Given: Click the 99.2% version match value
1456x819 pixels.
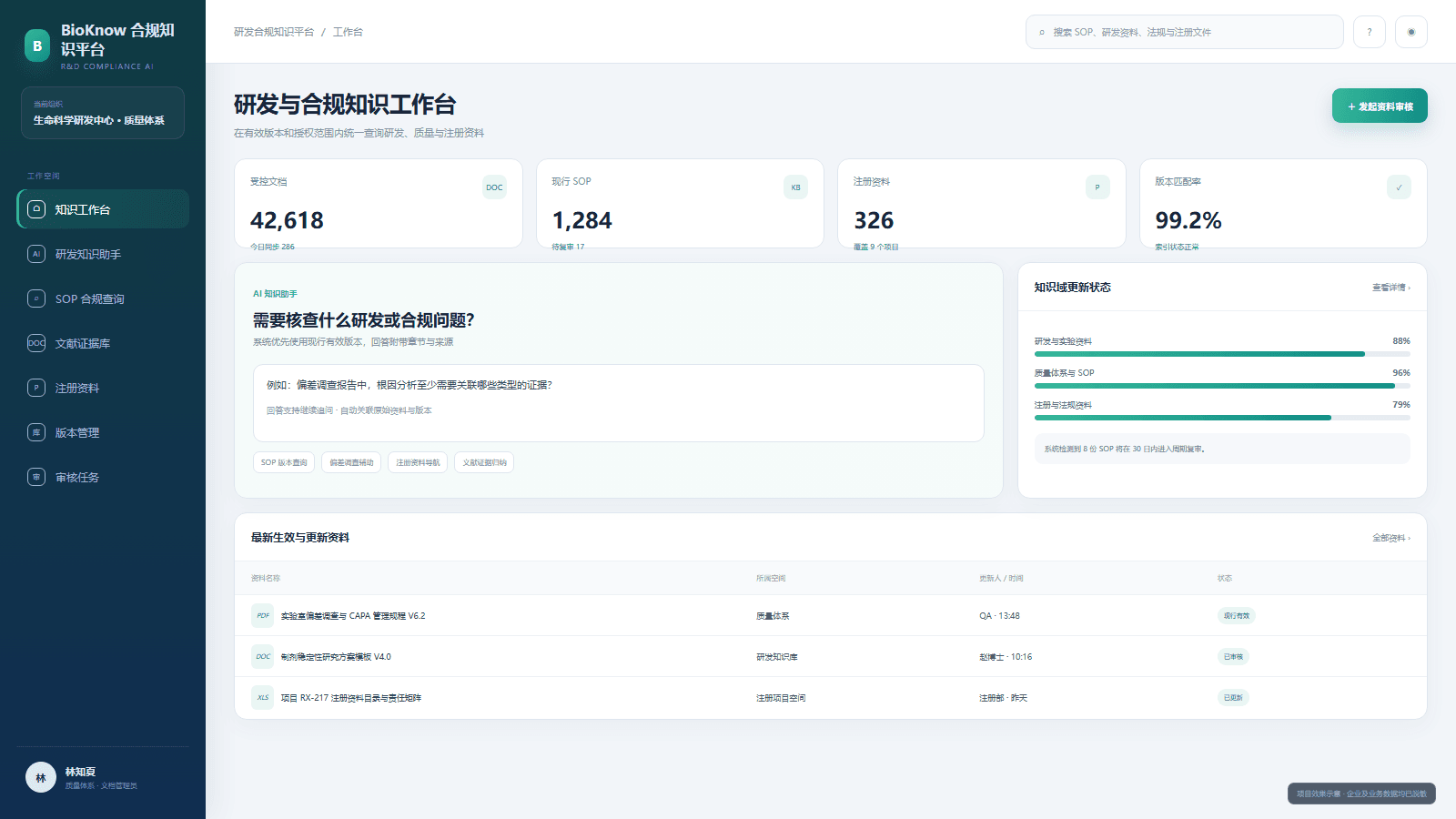Looking at the screenshot, I should click(1188, 220).
